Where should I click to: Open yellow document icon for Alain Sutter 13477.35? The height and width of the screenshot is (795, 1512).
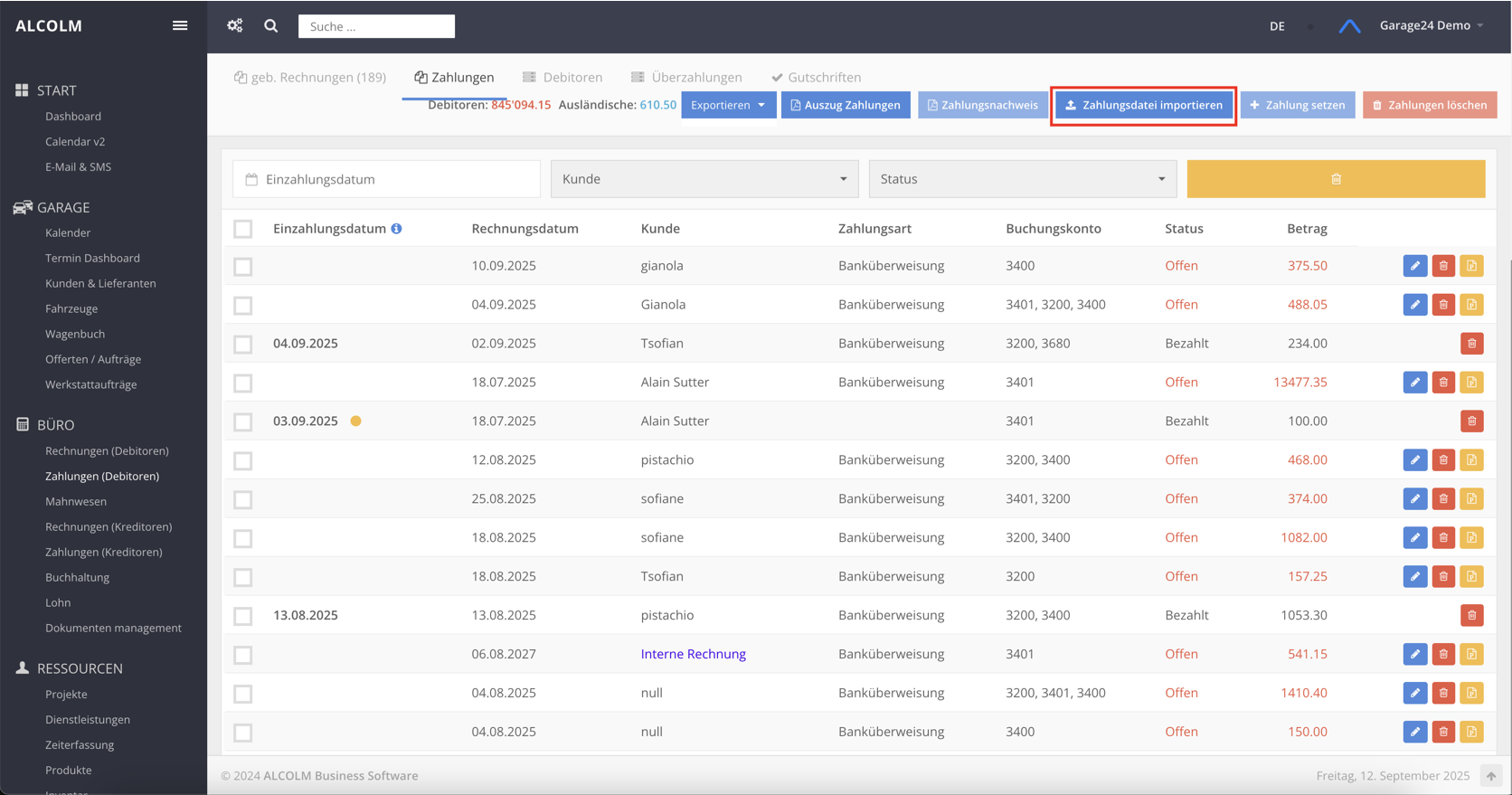point(1471,383)
